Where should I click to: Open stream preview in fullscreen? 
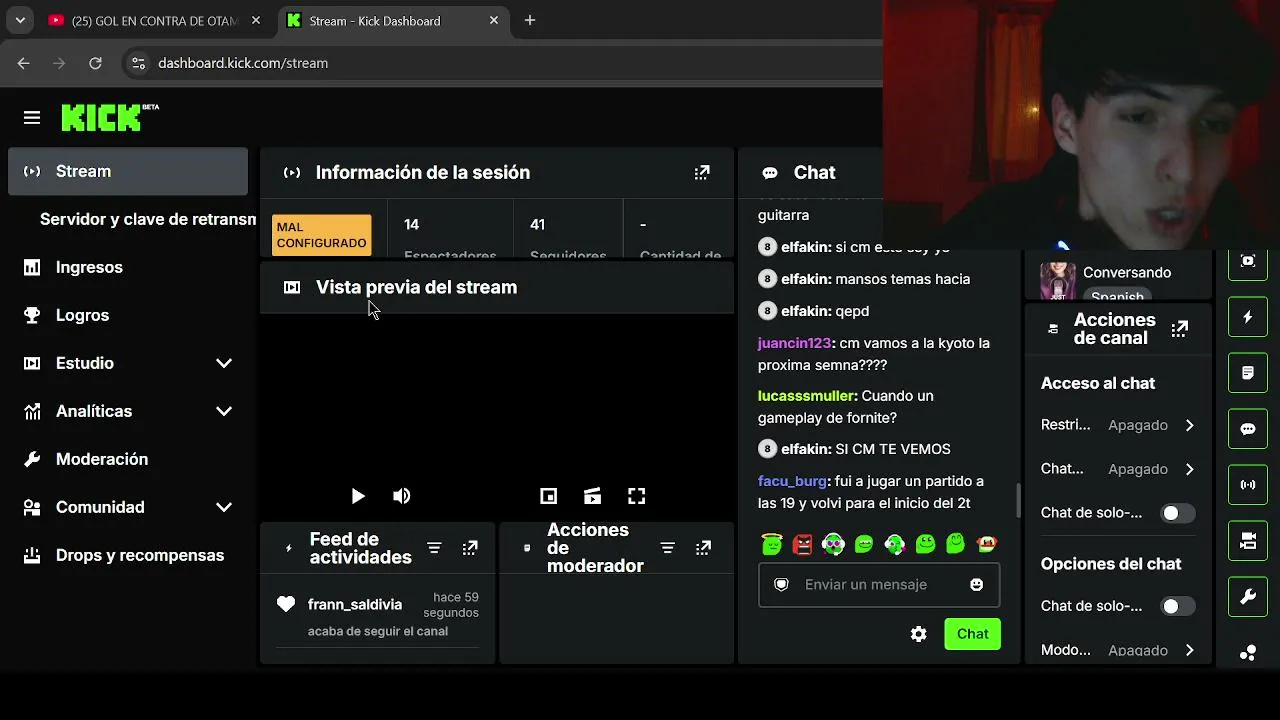(x=636, y=496)
